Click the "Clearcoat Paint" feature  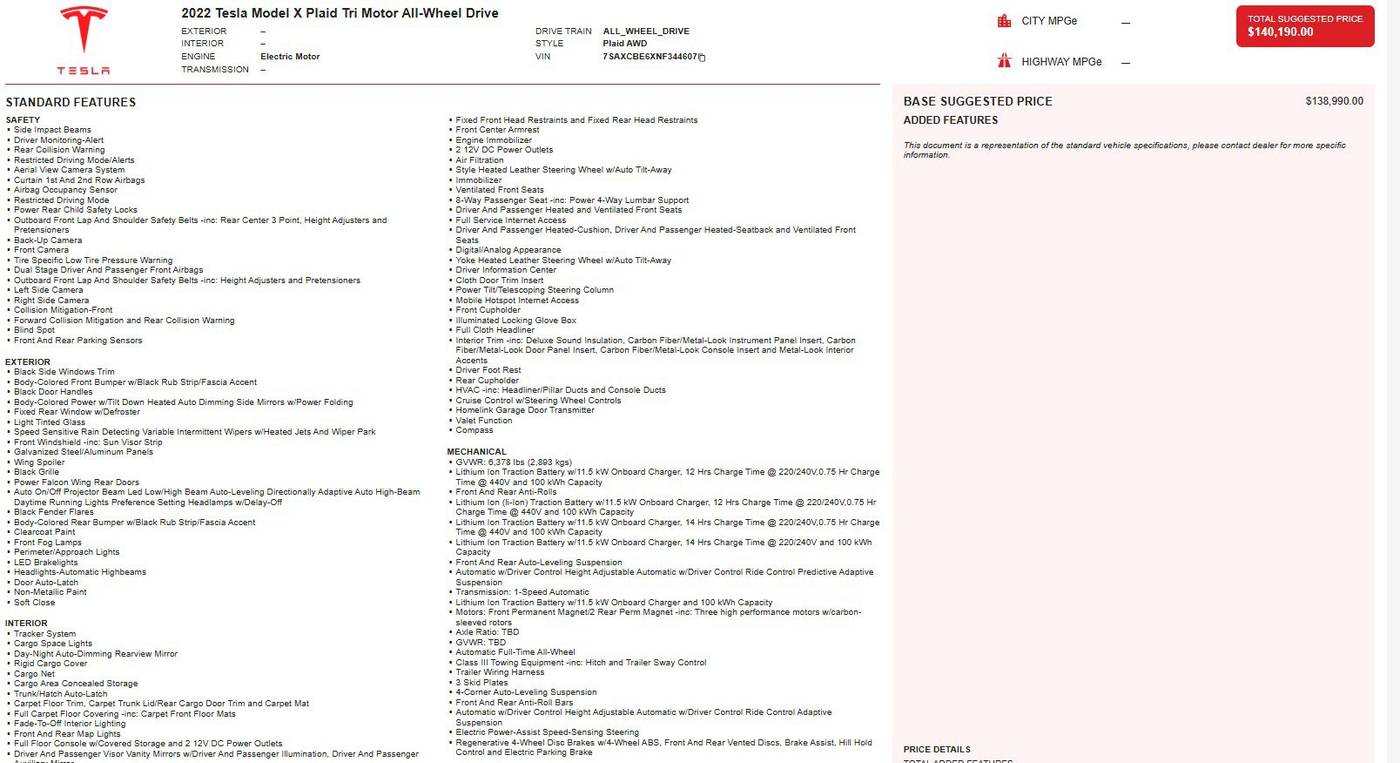coord(44,532)
